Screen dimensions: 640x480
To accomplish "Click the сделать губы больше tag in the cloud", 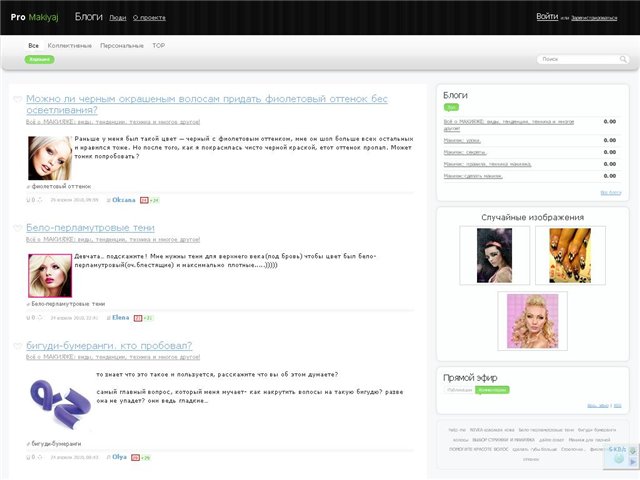I will click(534, 449).
